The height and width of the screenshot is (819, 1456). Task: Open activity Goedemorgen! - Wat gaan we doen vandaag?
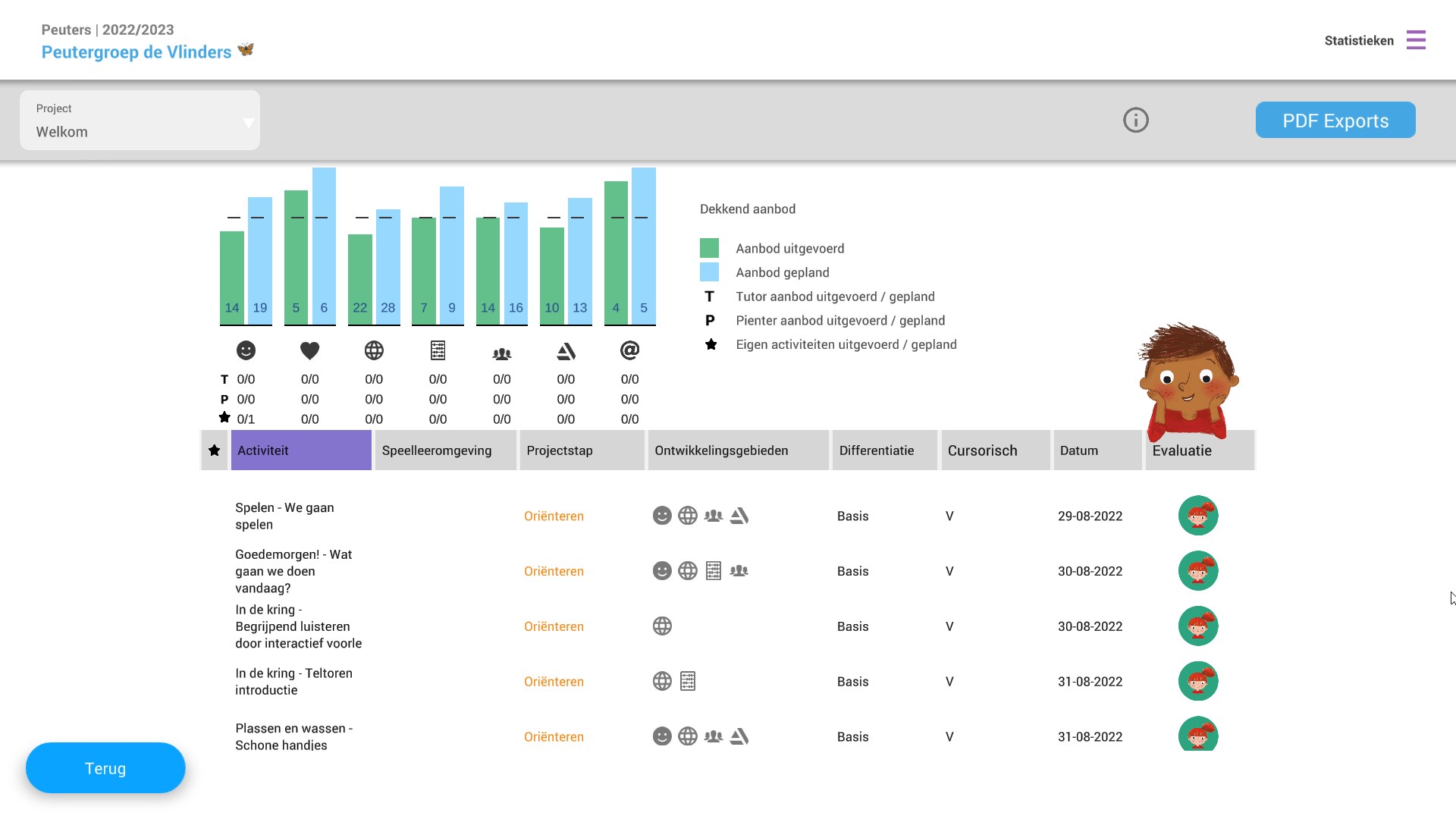pyautogui.click(x=293, y=571)
